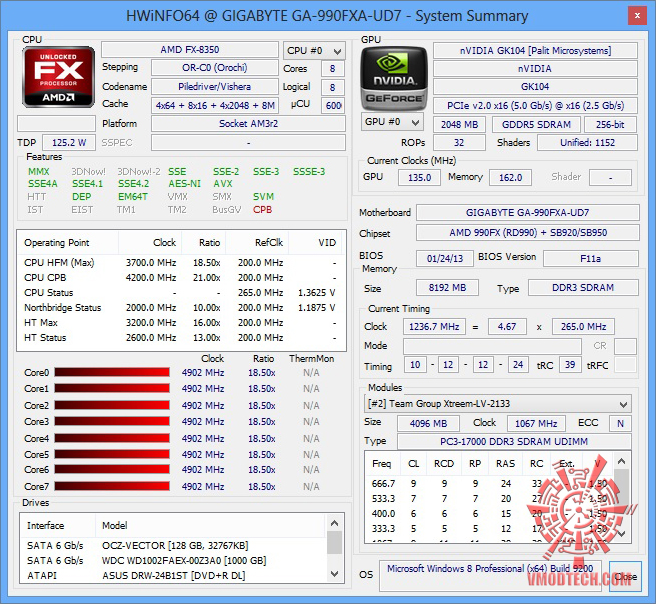Click the OR-C0 (Orochi) stepping field
656x604 pixels.
[x=215, y=67]
